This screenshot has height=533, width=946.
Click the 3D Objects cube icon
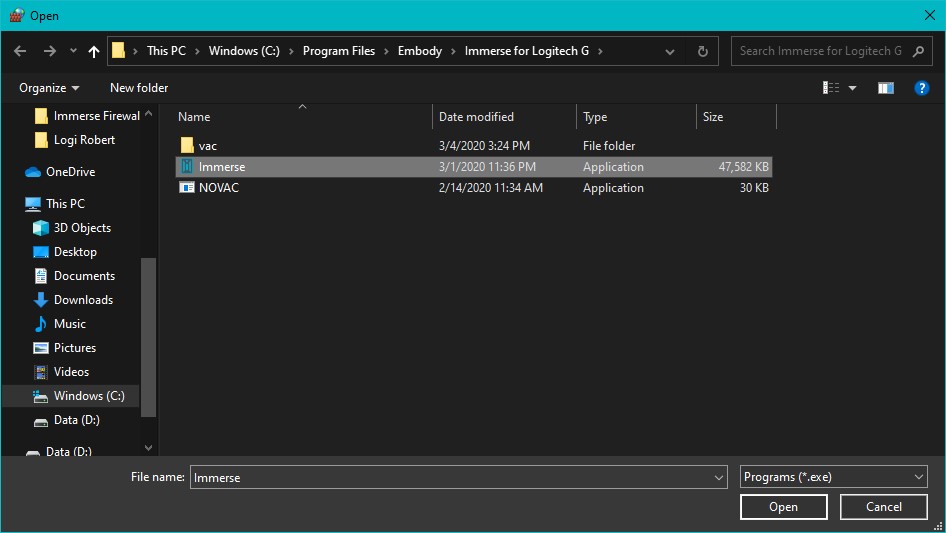(x=40, y=228)
